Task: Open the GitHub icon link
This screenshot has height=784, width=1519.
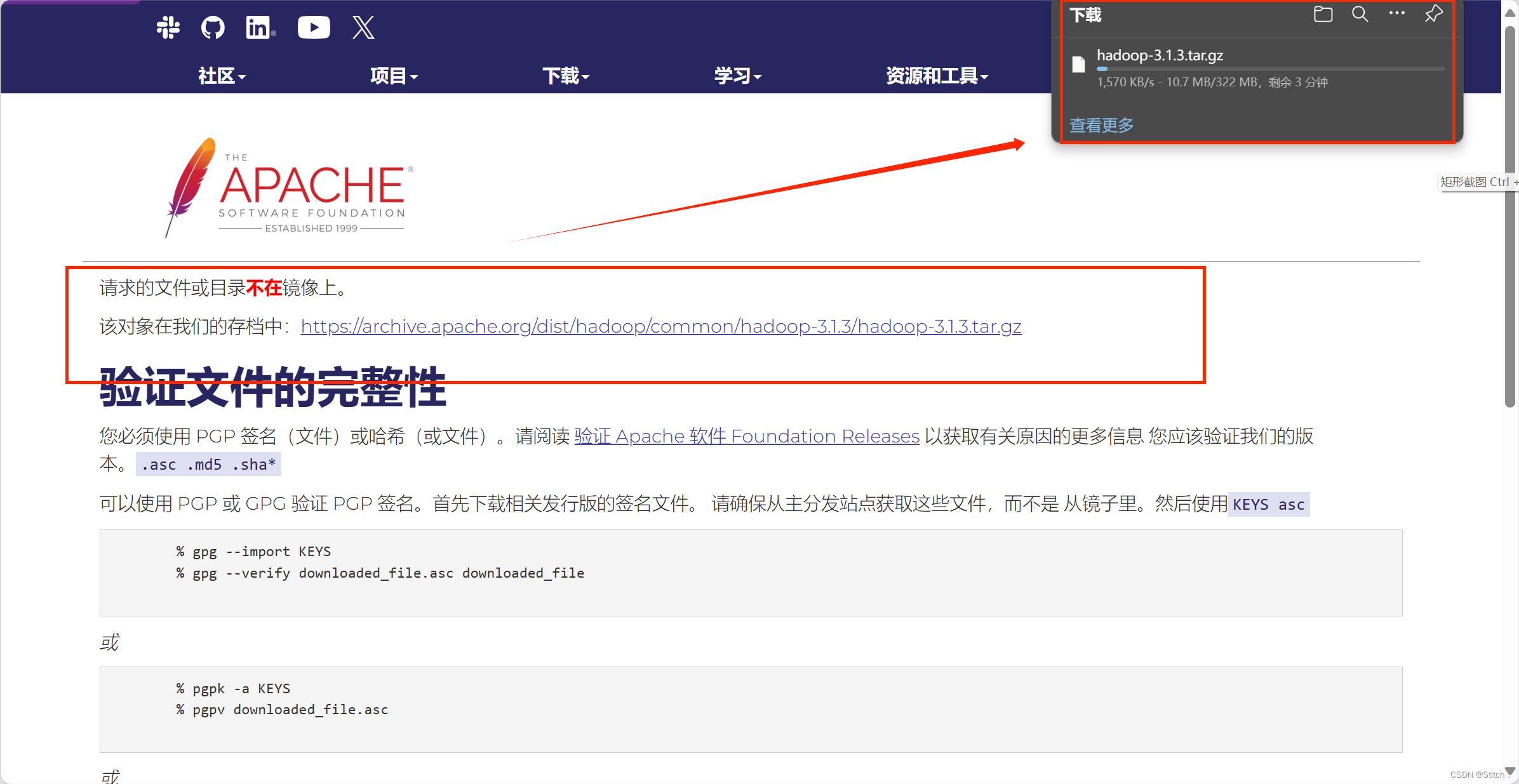Action: (213, 27)
